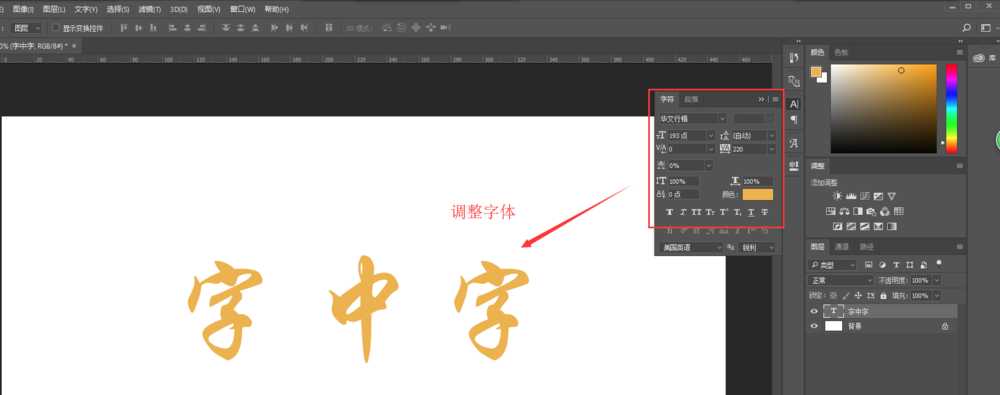Toggle Subscript text style

coord(737,212)
